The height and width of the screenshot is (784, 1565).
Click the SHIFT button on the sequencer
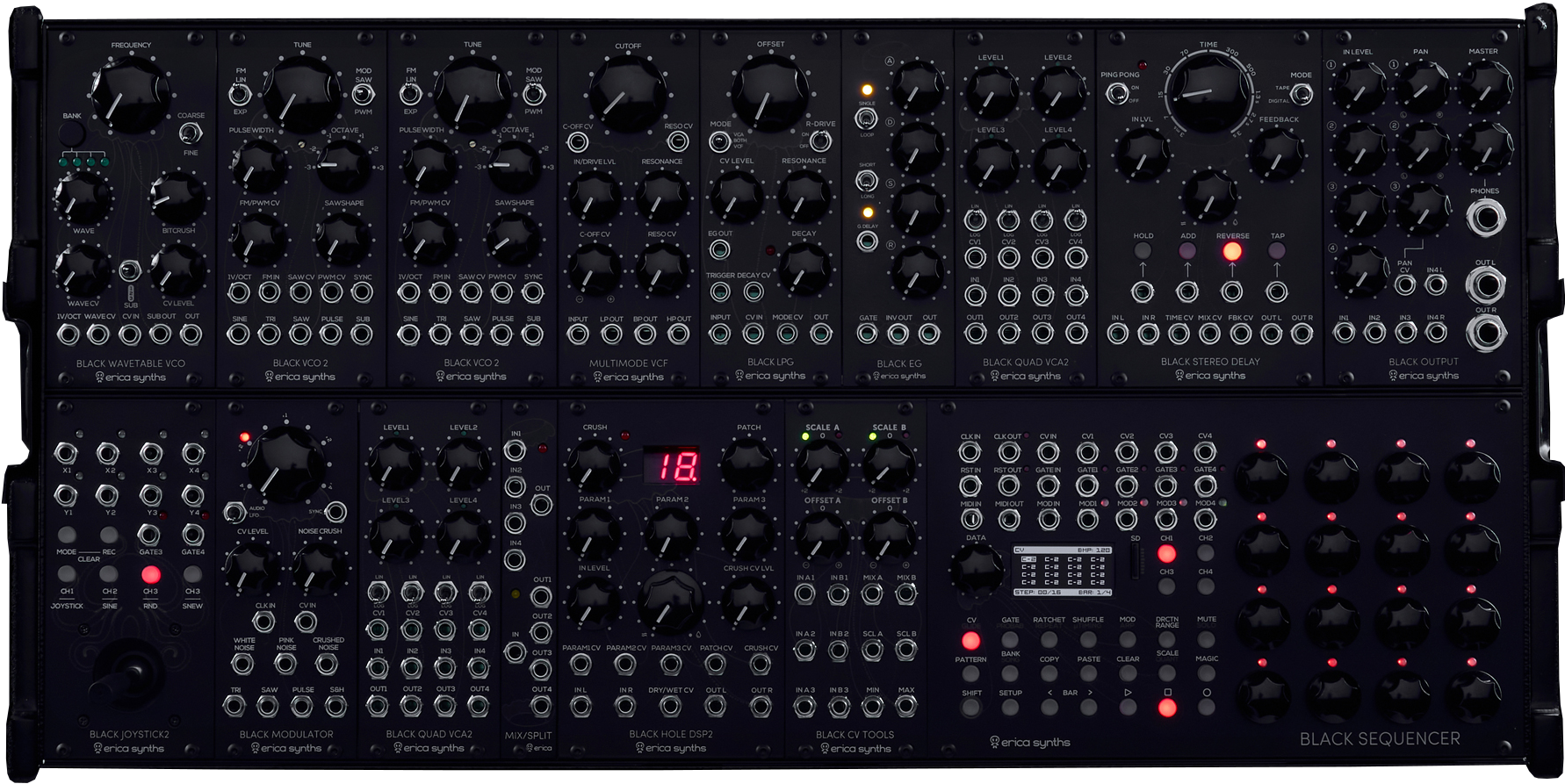tap(971, 708)
